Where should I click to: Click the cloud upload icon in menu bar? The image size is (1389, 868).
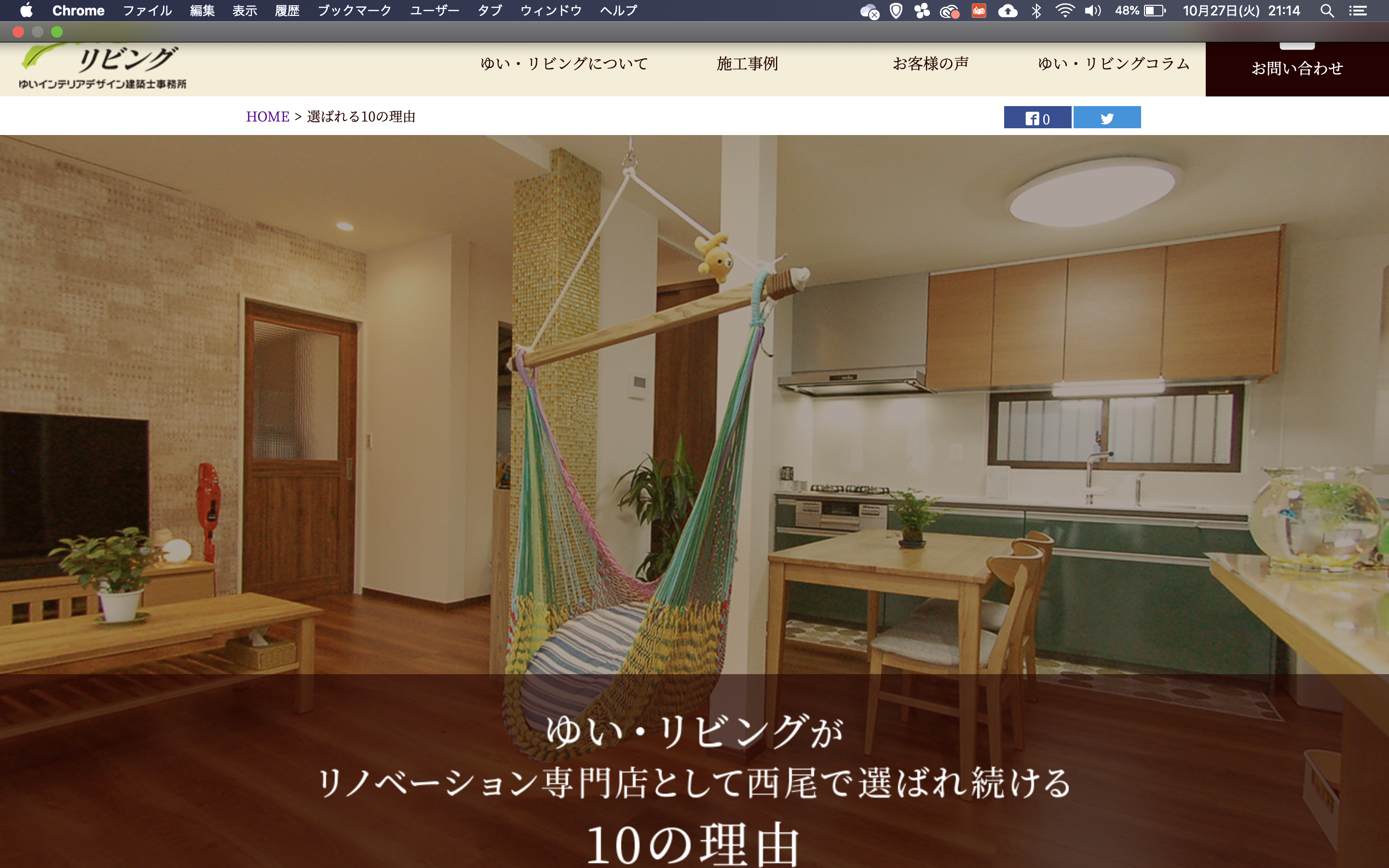[x=1008, y=10]
